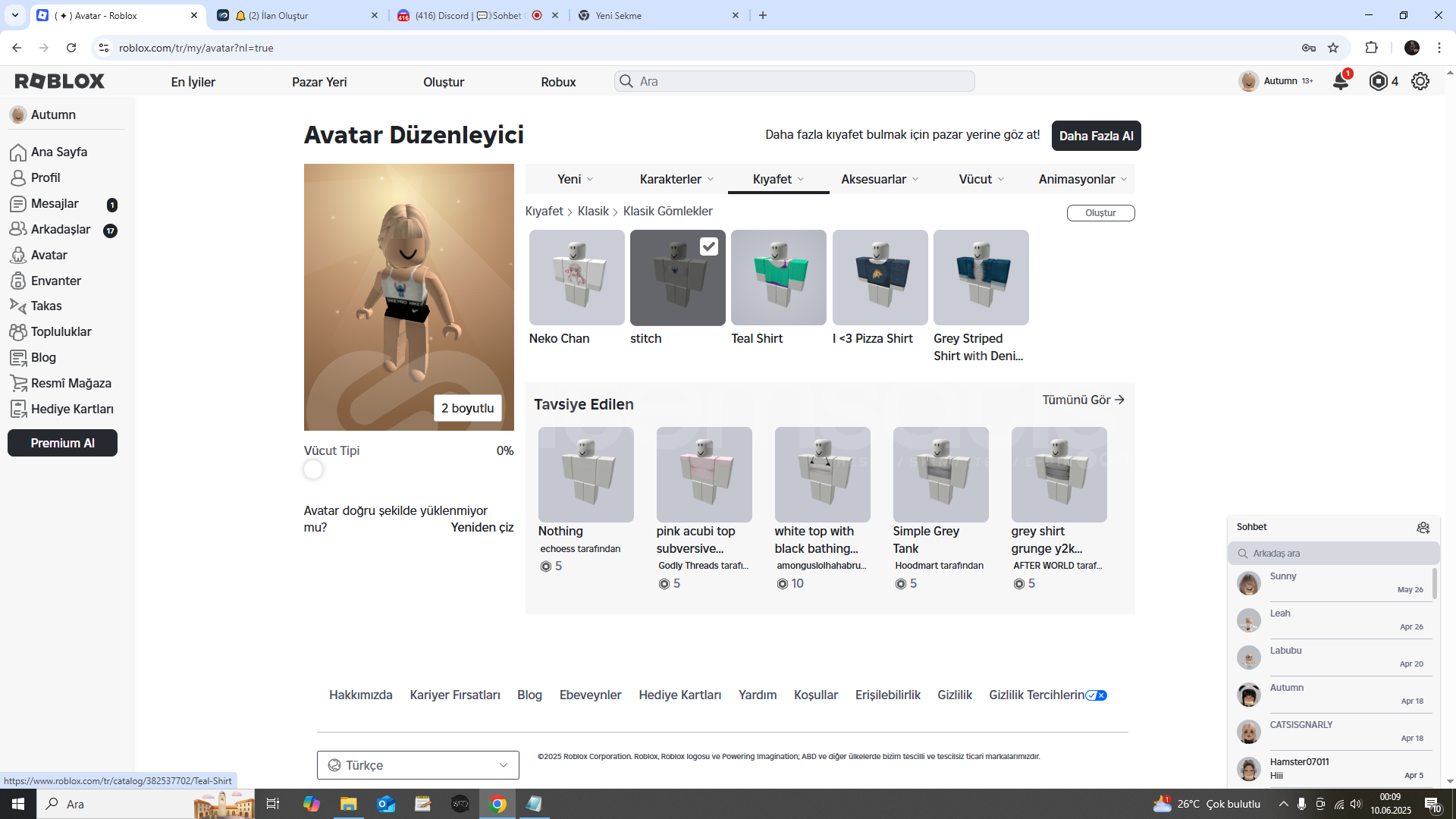Open Avatar in the sidebar

pyautogui.click(x=49, y=256)
